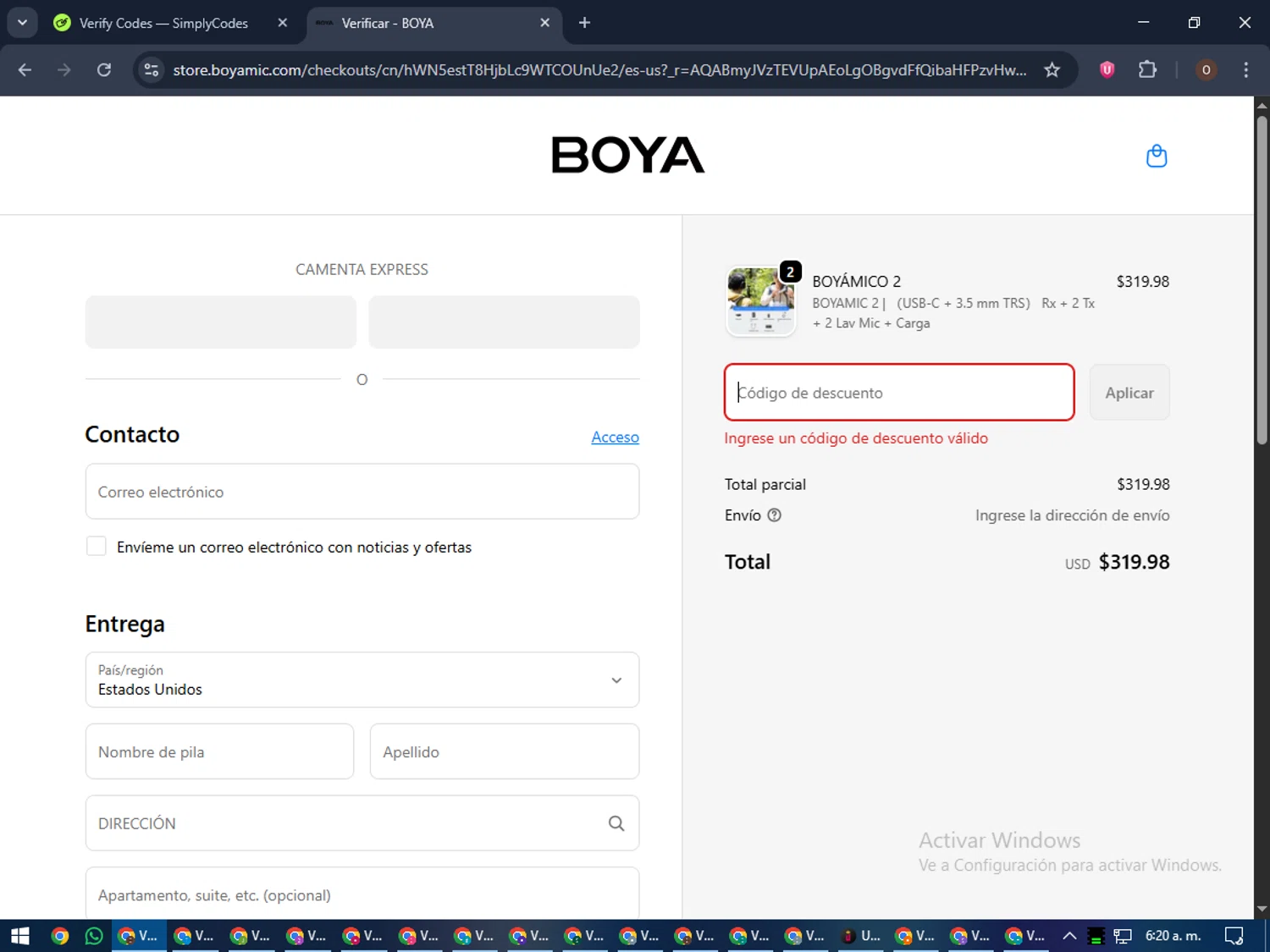Click the Aplicar discount button

coord(1129,393)
